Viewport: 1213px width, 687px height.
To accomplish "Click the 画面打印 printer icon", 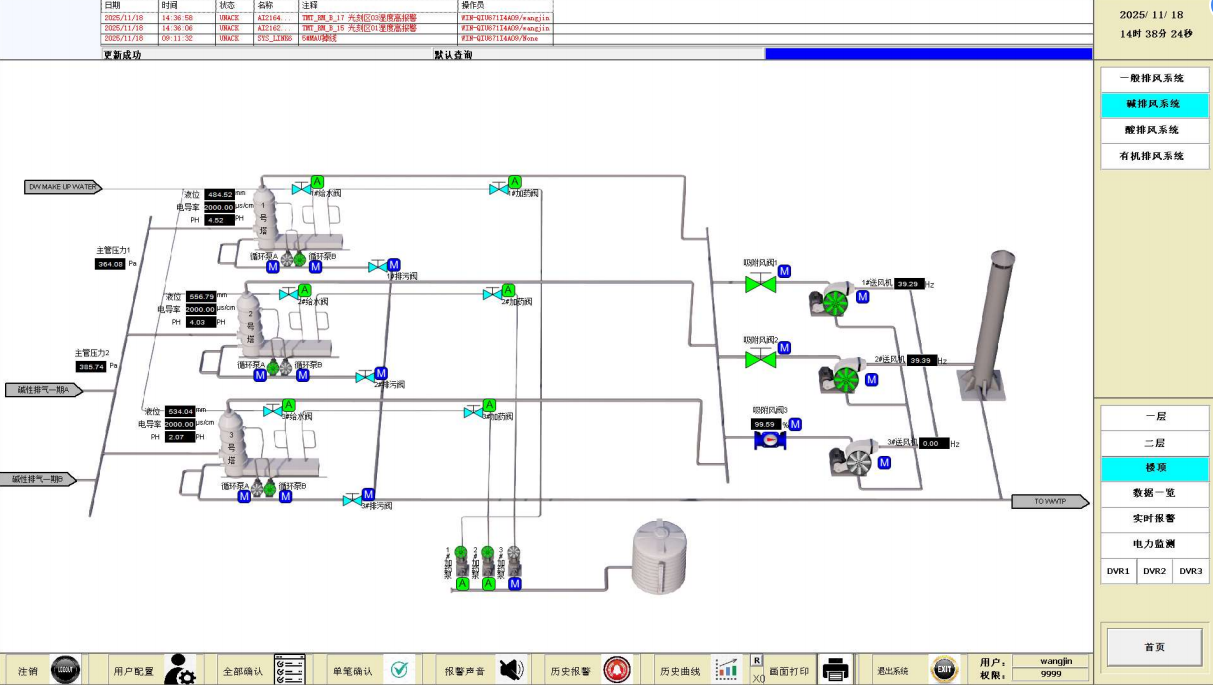I will [835, 670].
